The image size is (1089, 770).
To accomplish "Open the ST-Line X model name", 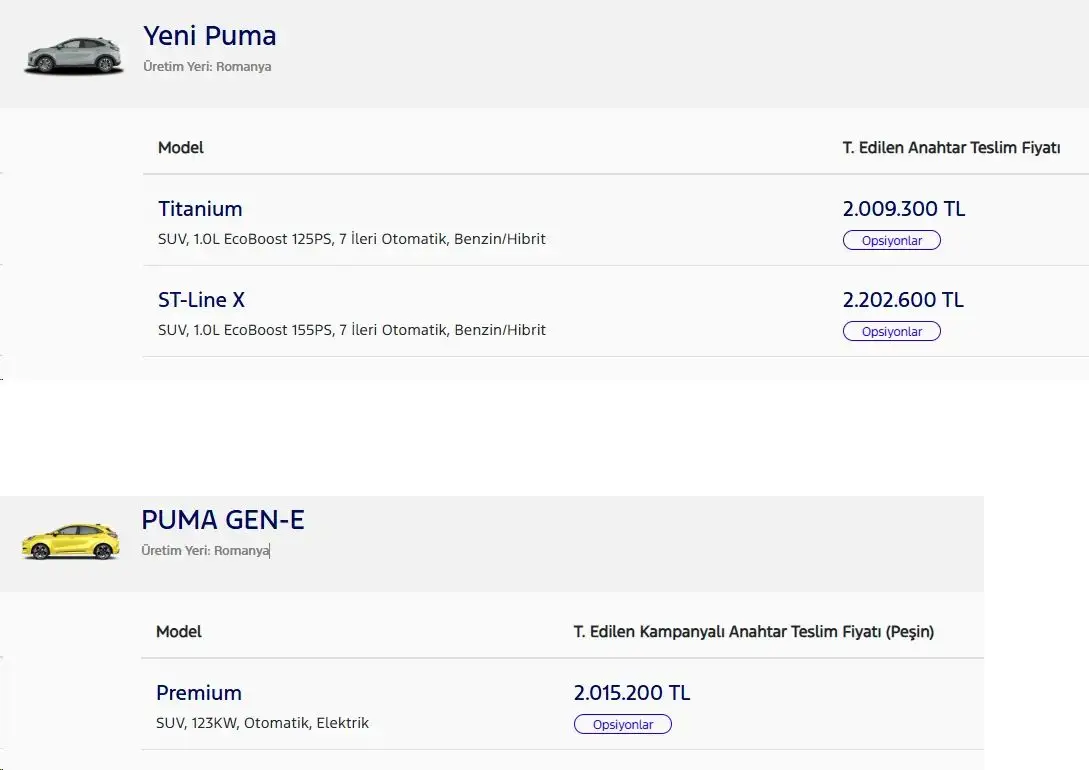I will [x=201, y=300].
